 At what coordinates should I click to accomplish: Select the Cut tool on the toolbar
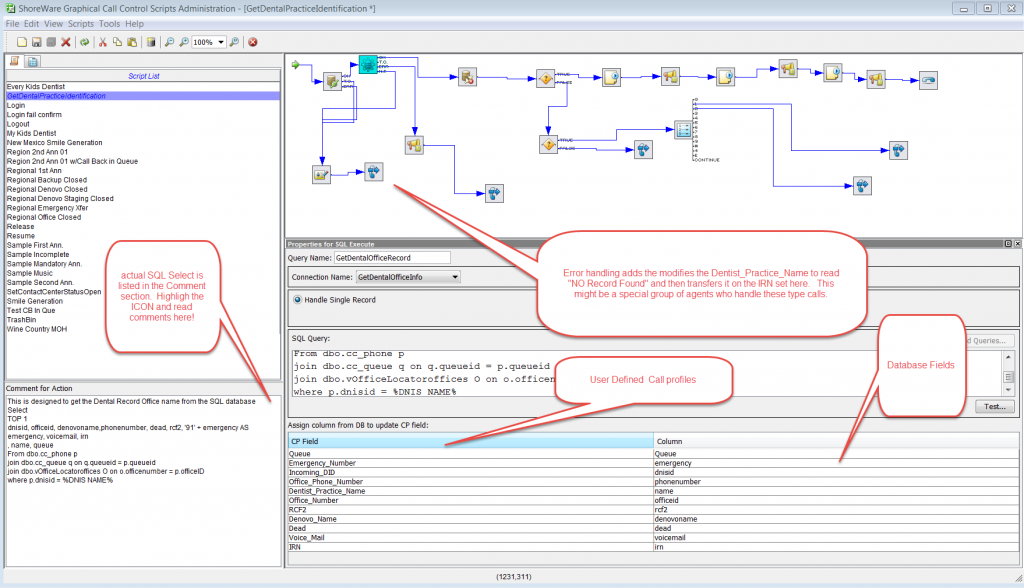pyautogui.click(x=103, y=42)
